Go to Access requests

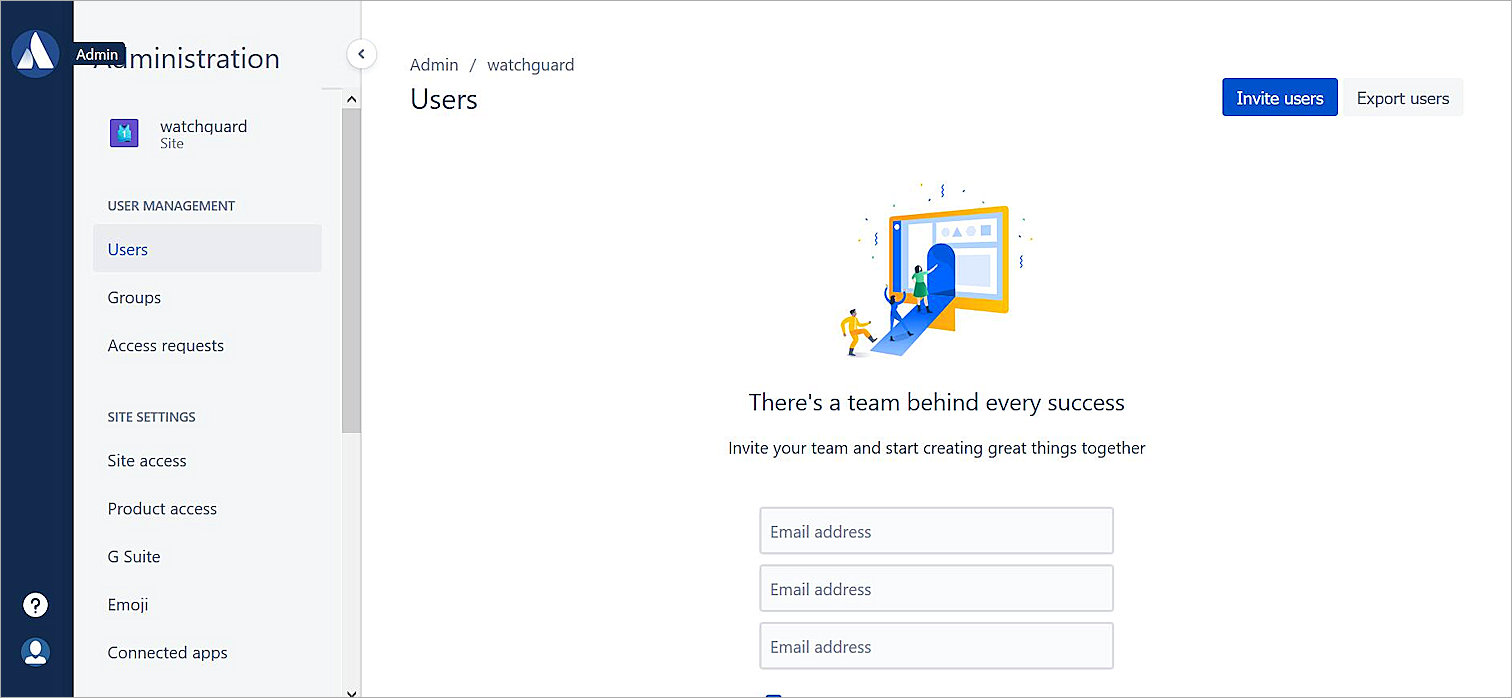pos(166,345)
